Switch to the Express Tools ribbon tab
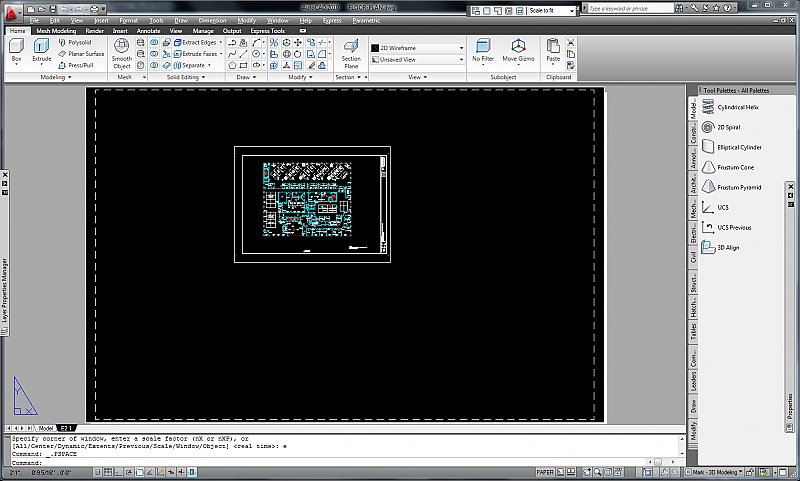The width and height of the screenshot is (800, 481). point(267,31)
